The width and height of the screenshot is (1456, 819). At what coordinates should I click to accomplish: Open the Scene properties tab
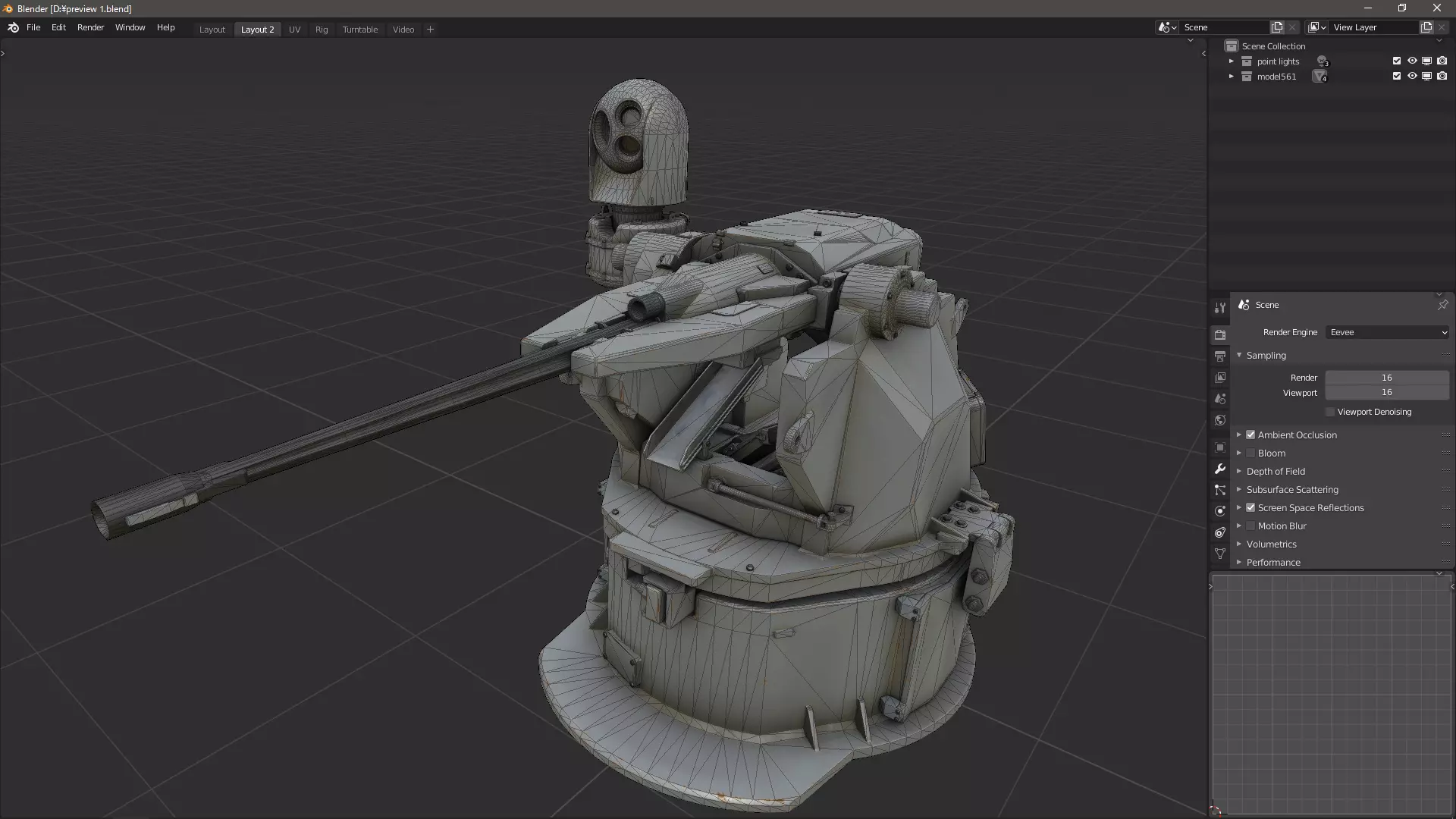(x=1219, y=398)
